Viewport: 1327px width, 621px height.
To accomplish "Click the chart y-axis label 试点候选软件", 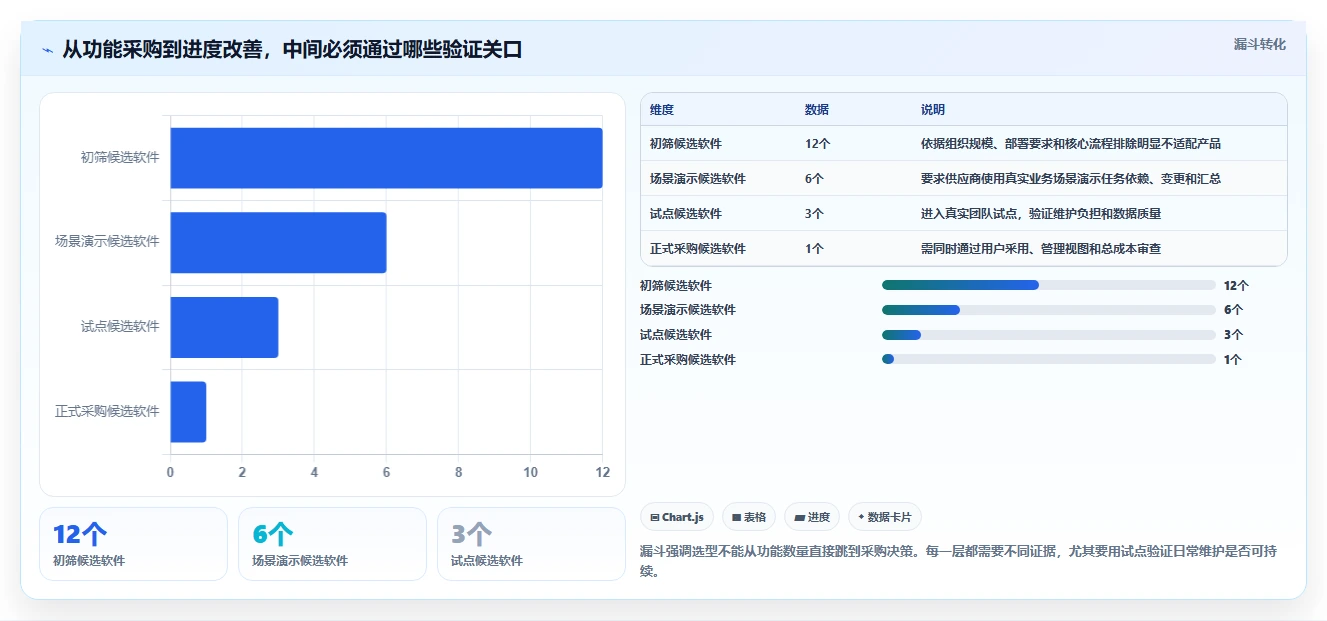I will tap(120, 327).
